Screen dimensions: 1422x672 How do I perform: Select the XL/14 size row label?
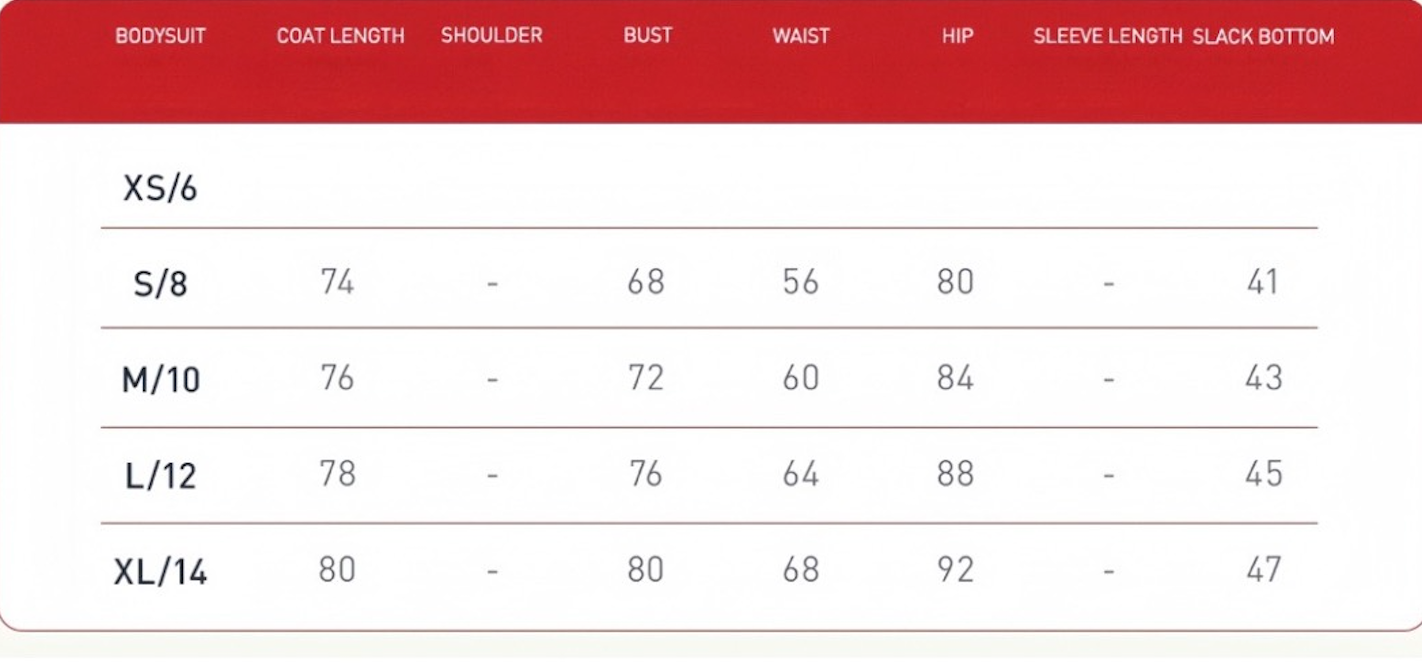[x=161, y=572]
